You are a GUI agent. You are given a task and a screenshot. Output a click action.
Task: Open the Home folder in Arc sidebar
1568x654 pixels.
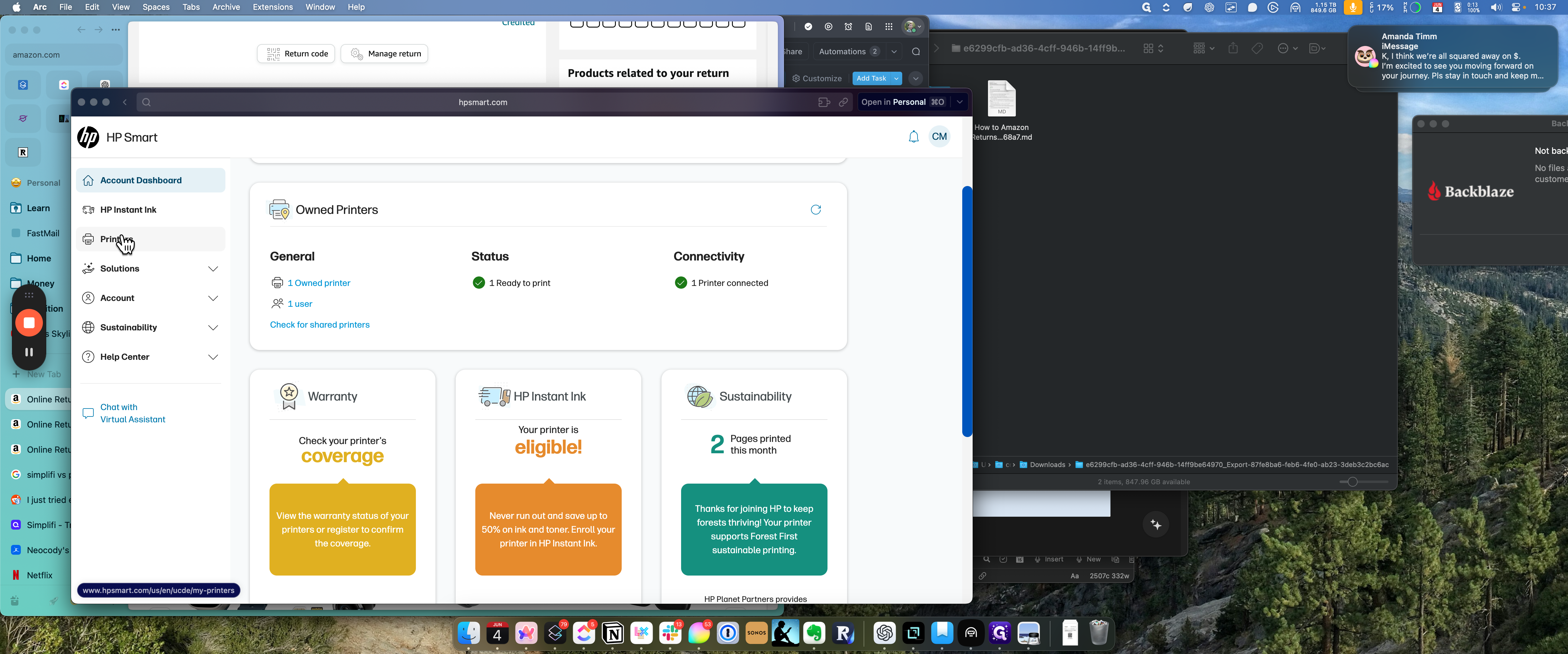click(x=38, y=258)
